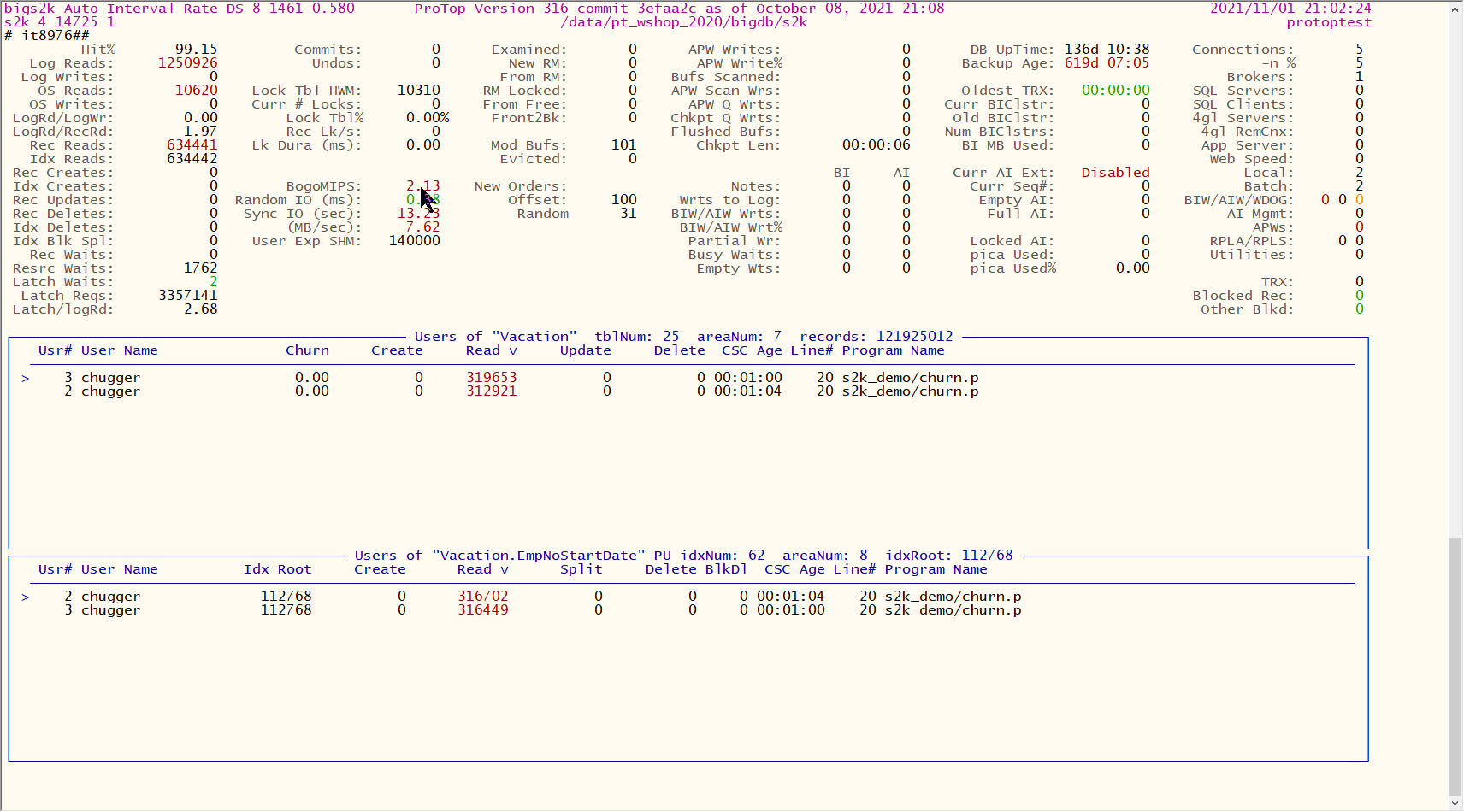The height and width of the screenshot is (812, 1464).
Task: Click the row pointer beside index user 2
Action: pos(26,597)
